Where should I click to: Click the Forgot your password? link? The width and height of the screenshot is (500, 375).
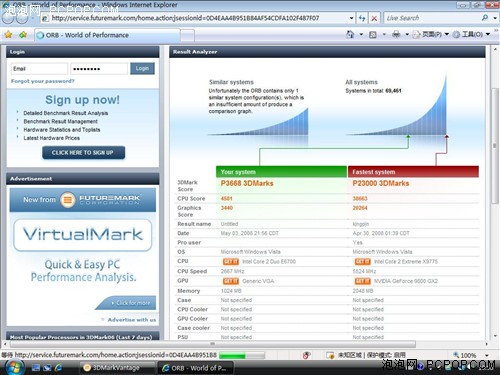43,81
